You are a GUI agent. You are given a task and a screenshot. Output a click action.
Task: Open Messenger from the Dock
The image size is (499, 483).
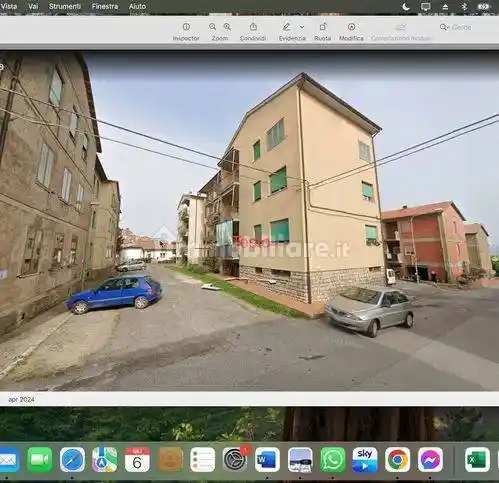[x=430, y=460]
